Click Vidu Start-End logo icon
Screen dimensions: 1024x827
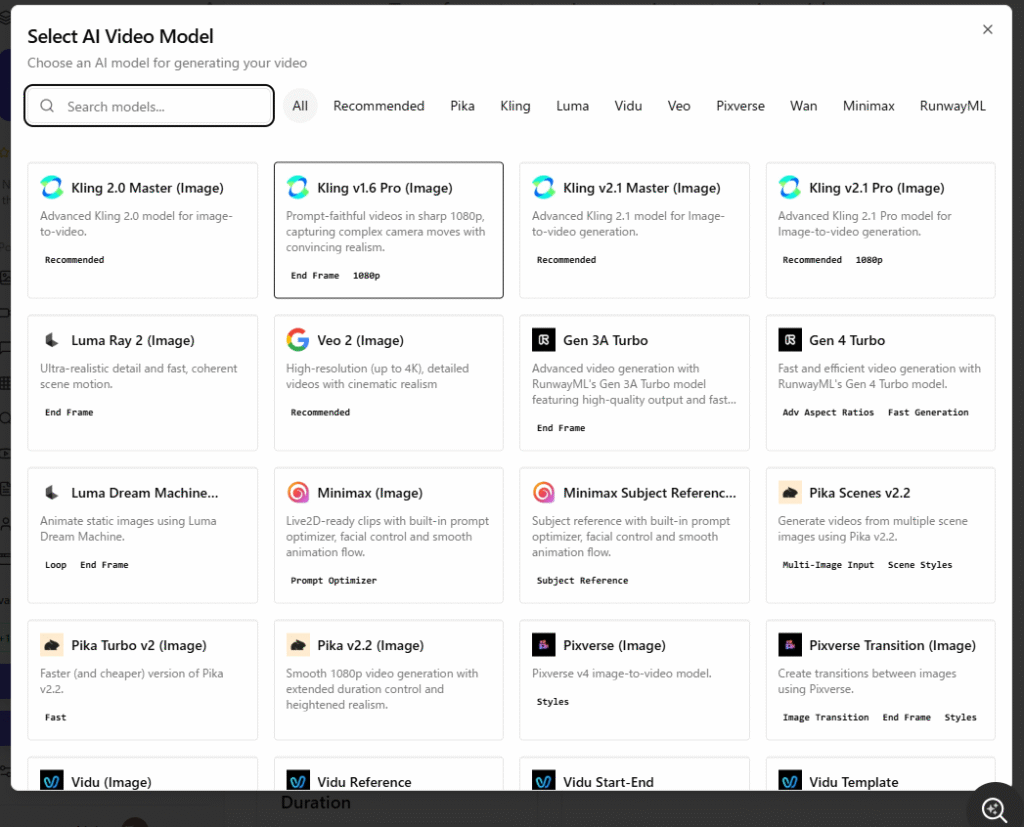tap(543, 781)
